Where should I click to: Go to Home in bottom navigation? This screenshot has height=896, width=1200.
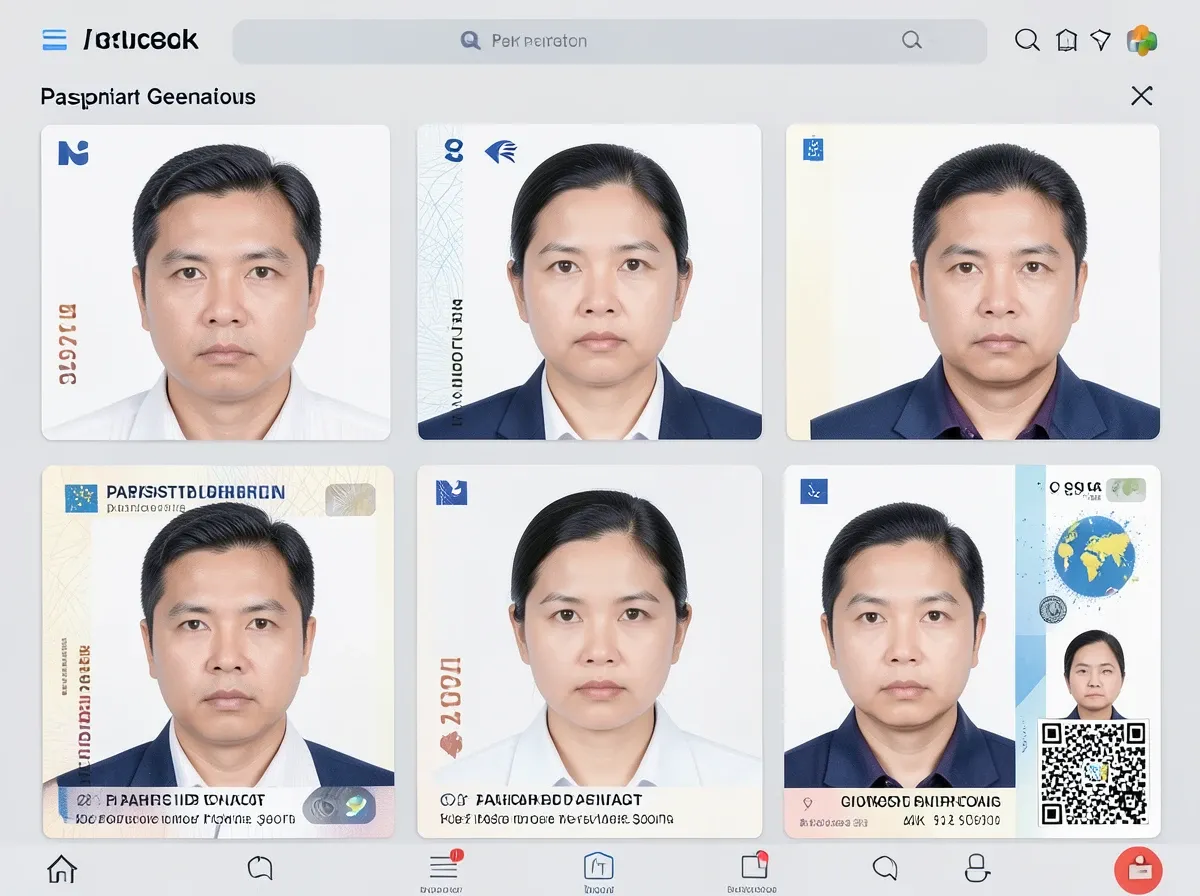point(62,868)
